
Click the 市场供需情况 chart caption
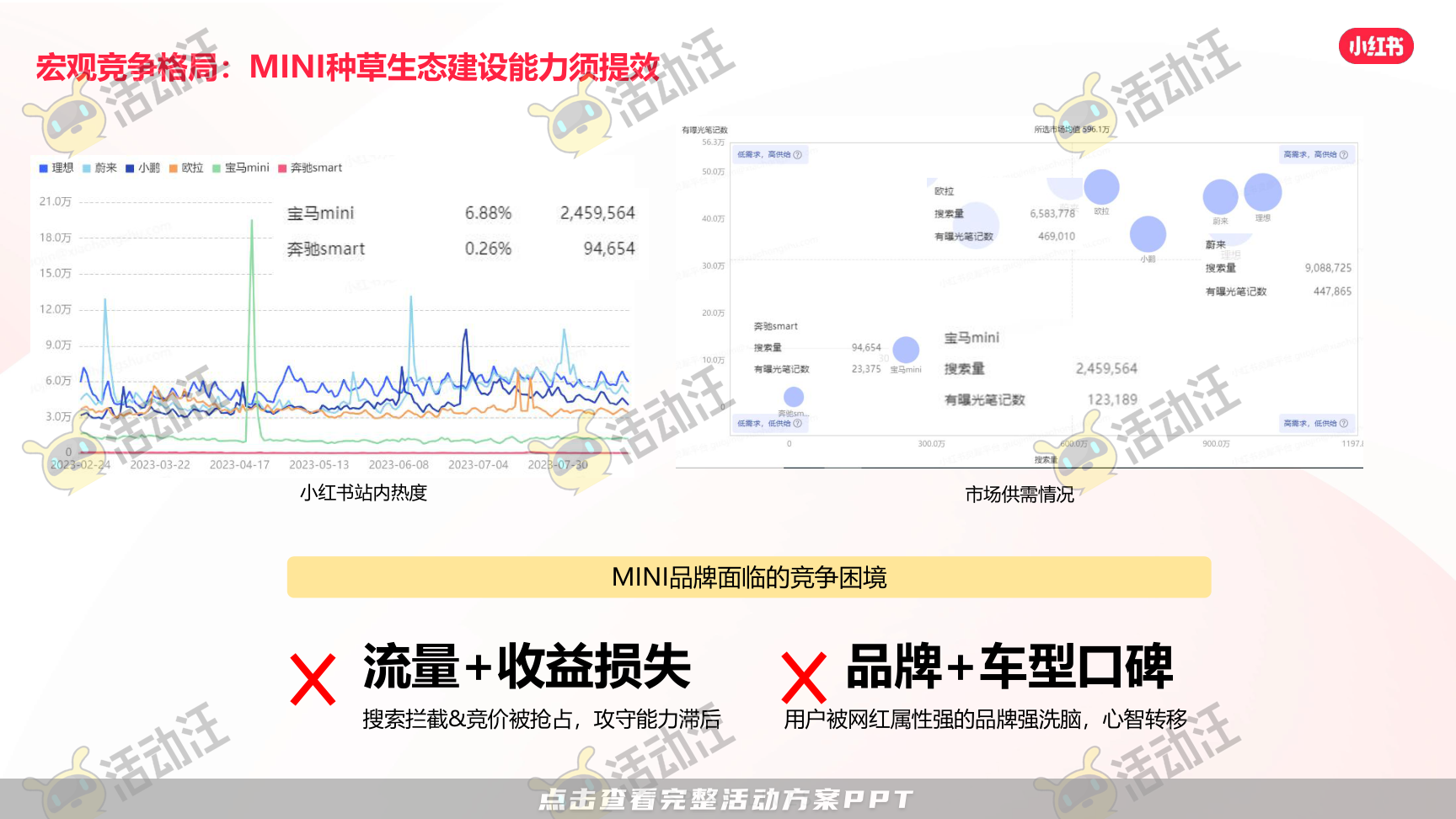point(1020,495)
